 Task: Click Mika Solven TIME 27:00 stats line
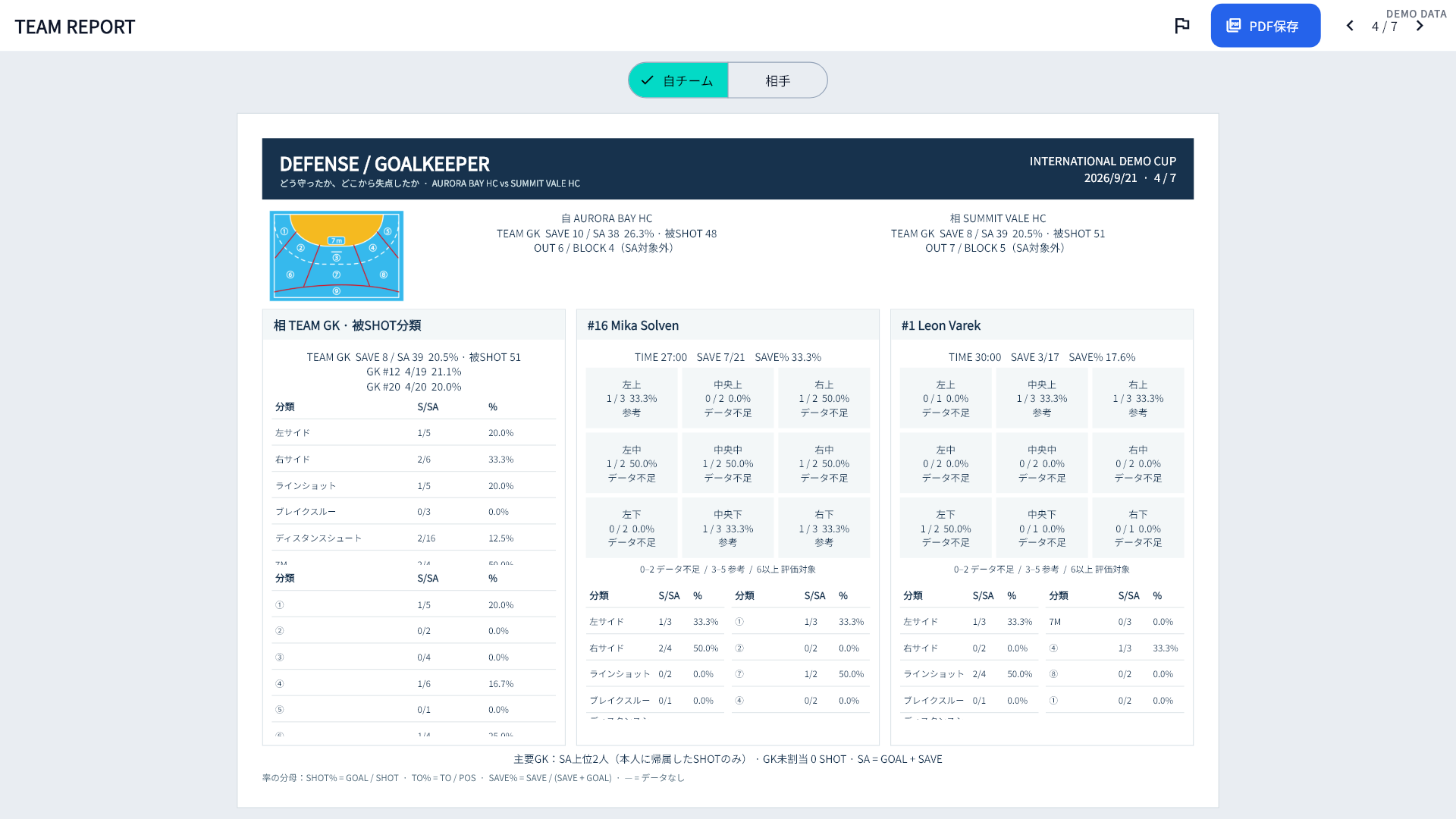[728, 357]
